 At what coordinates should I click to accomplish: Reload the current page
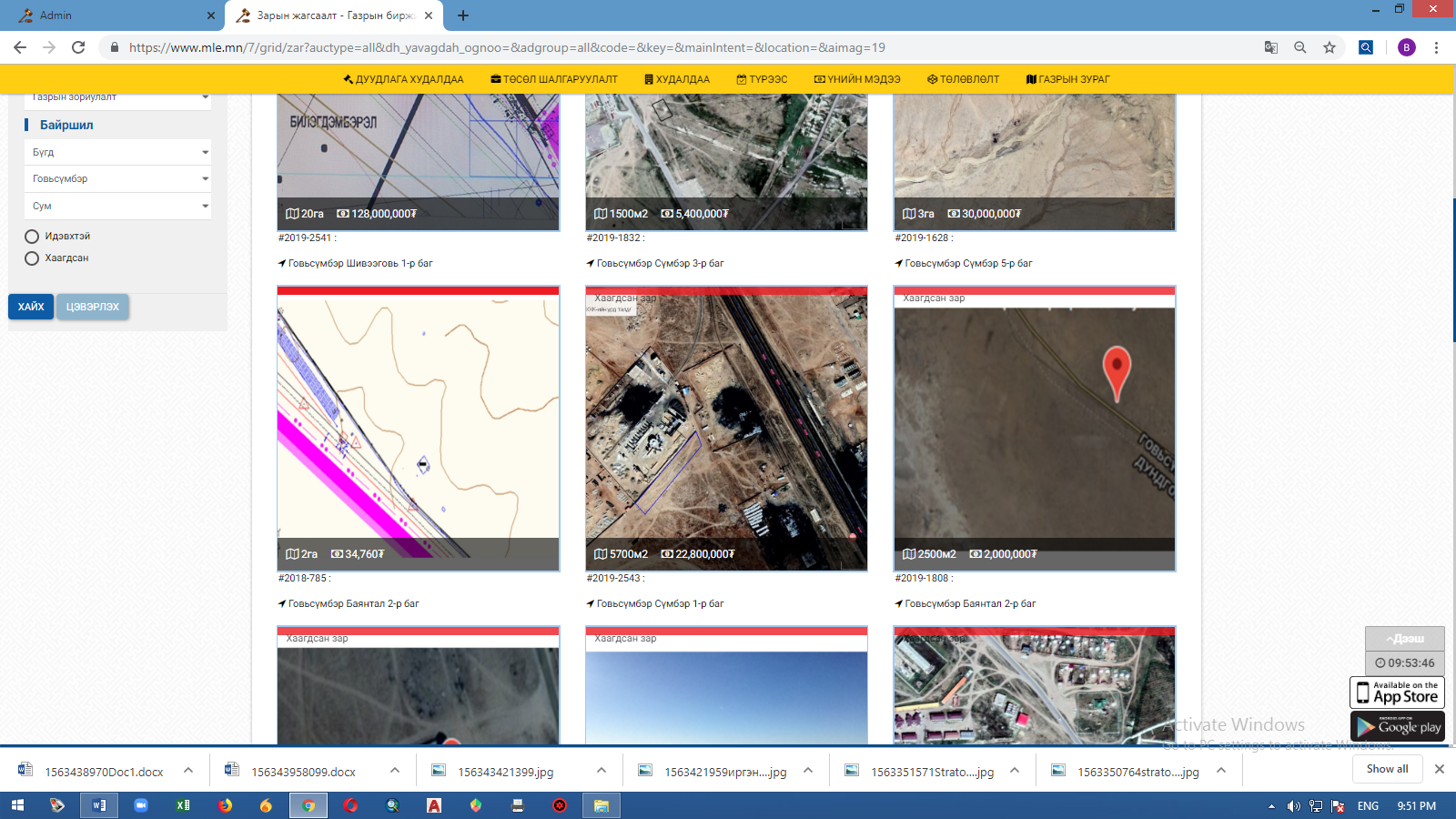click(x=78, y=47)
